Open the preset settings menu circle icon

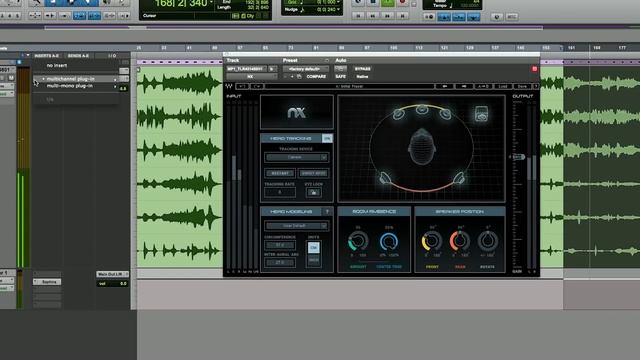point(327,60)
